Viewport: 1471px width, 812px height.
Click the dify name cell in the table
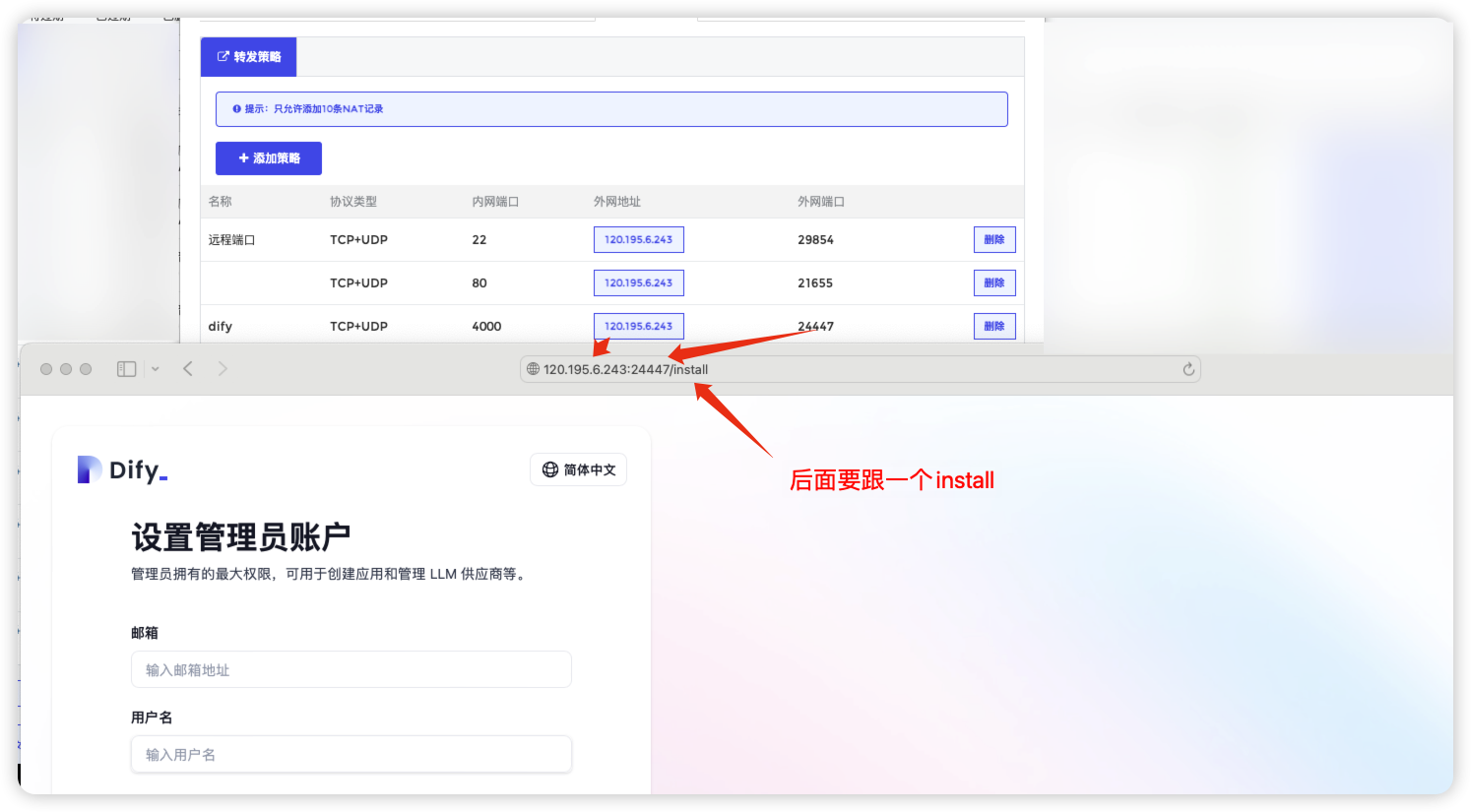click(221, 327)
